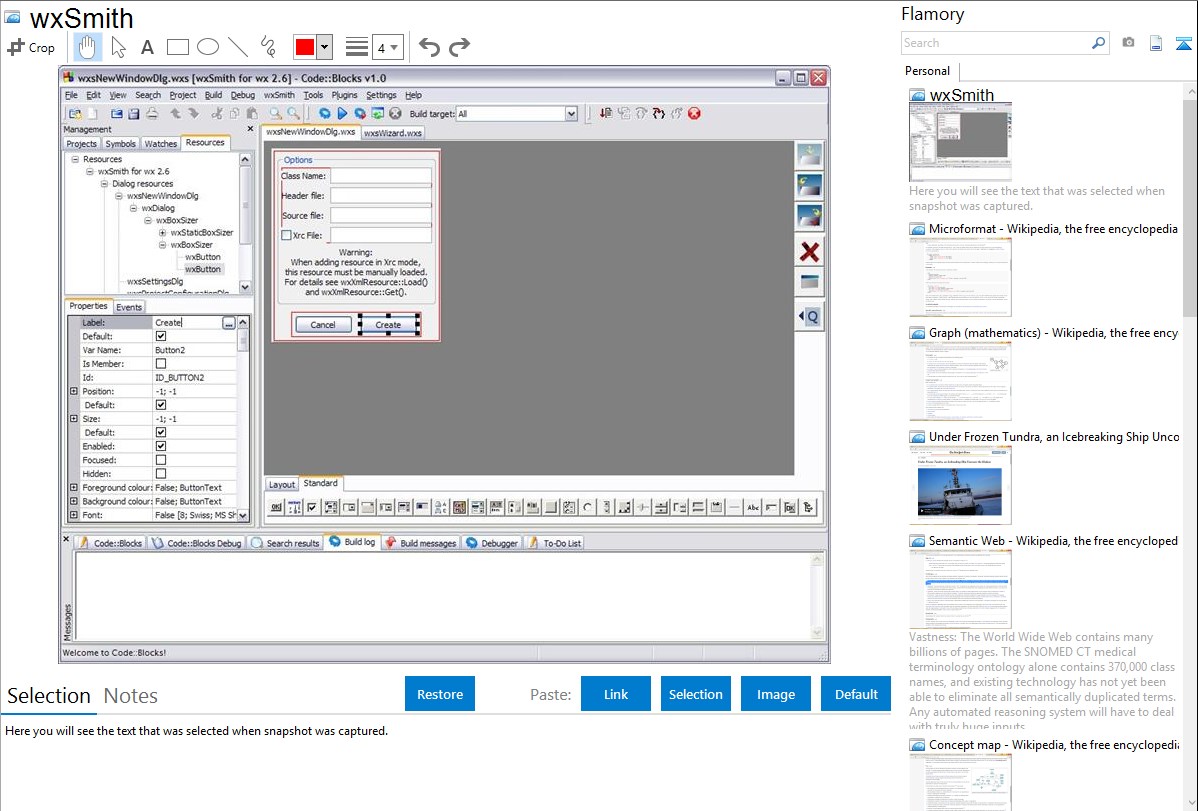Click the red color swatch
The image size is (1198, 811).
(305, 47)
